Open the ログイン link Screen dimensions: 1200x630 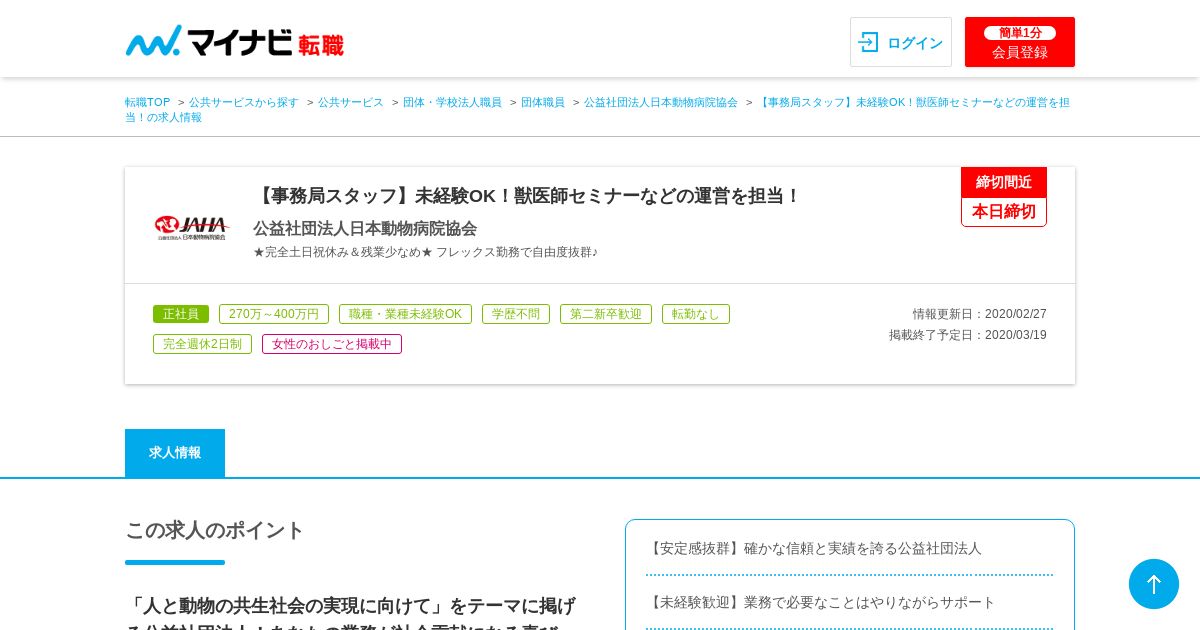pyautogui.click(x=901, y=42)
